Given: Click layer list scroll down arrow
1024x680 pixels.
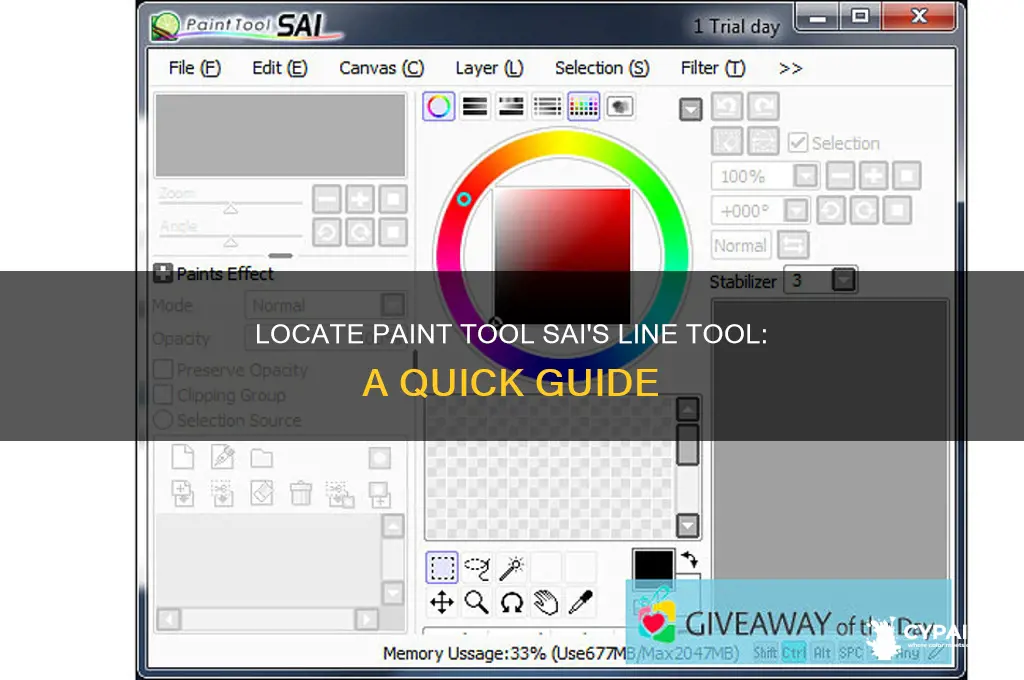Looking at the screenshot, I should pos(392,593).
